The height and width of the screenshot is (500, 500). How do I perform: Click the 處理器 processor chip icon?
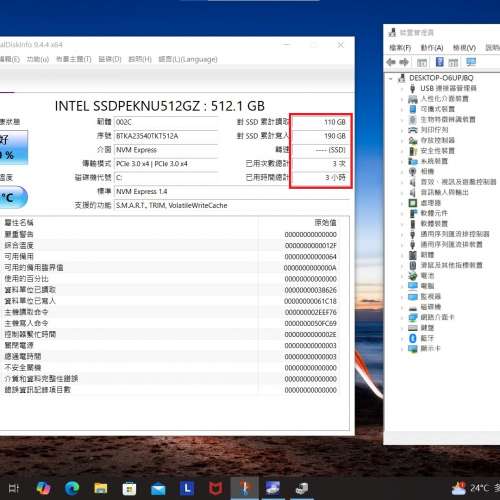[x=413, y=203]
